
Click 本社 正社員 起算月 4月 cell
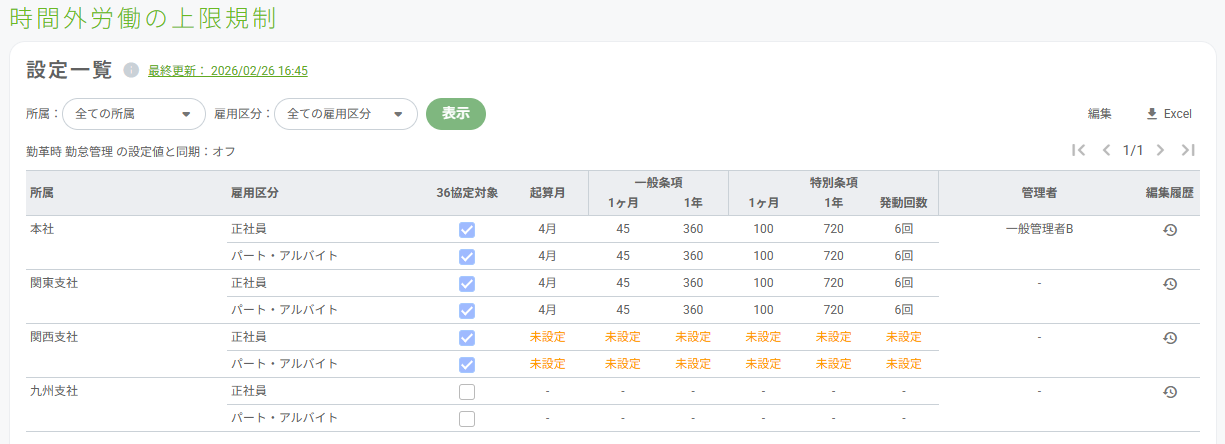coord(547,229)
